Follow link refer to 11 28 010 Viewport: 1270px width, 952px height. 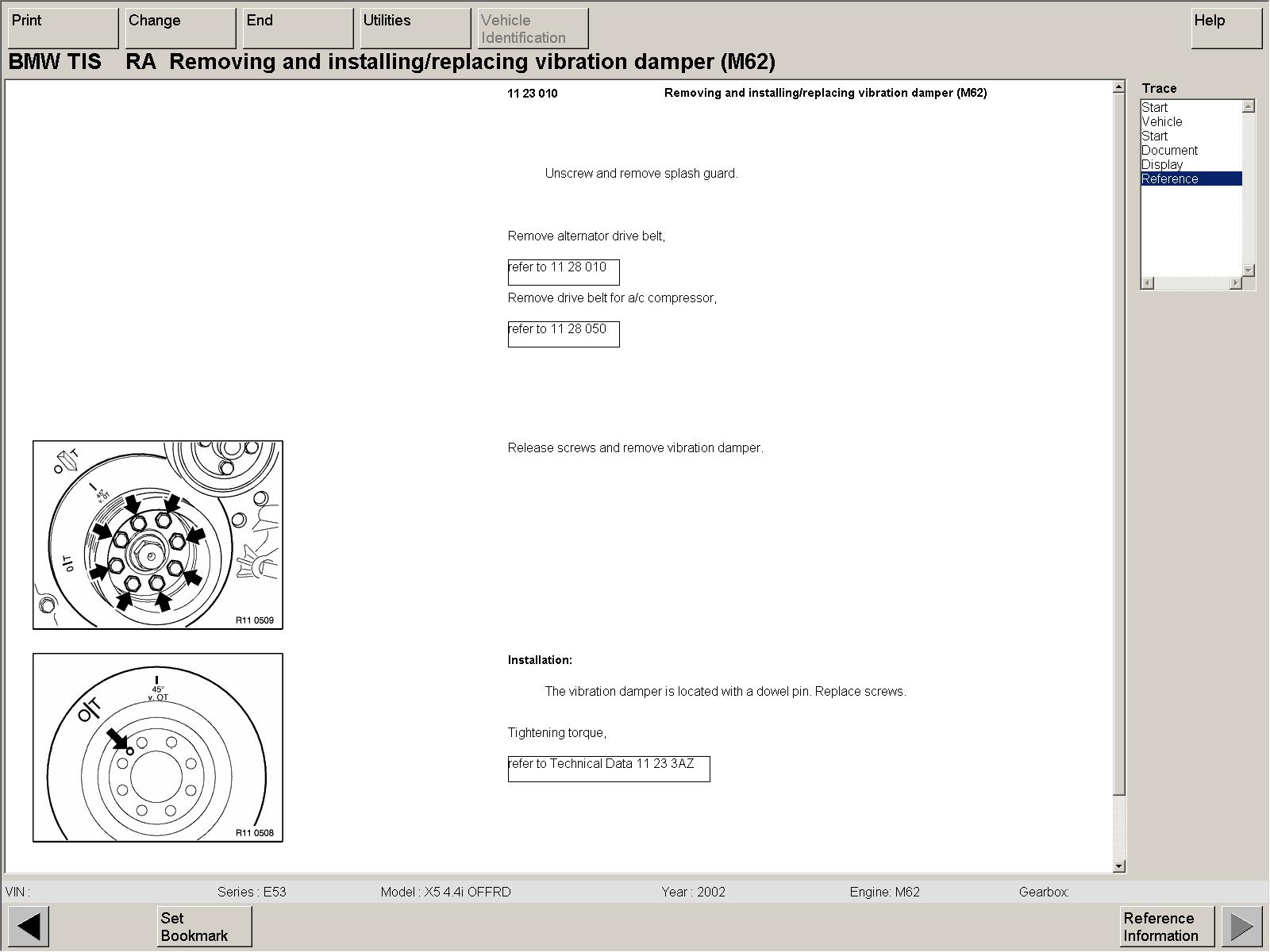click(x=563, y=271)
